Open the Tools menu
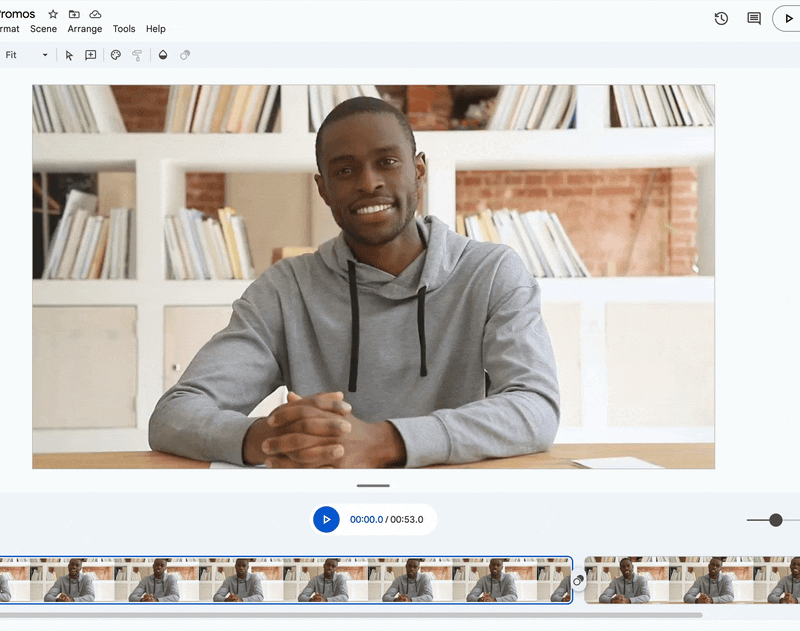 tap(123, 29)
